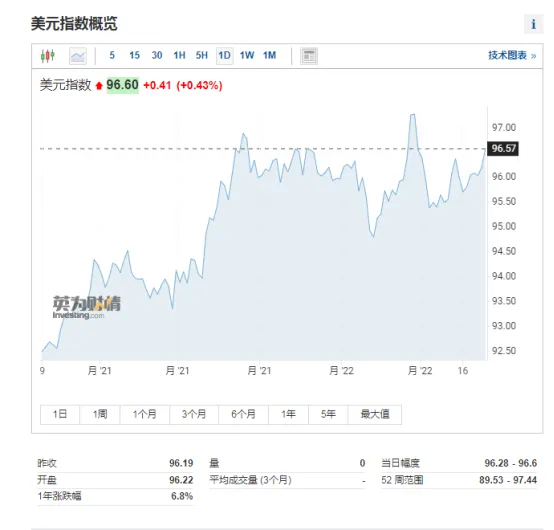The image size is (554, 530).
Task: Switch interval to 1W
Action: (247, 55)
